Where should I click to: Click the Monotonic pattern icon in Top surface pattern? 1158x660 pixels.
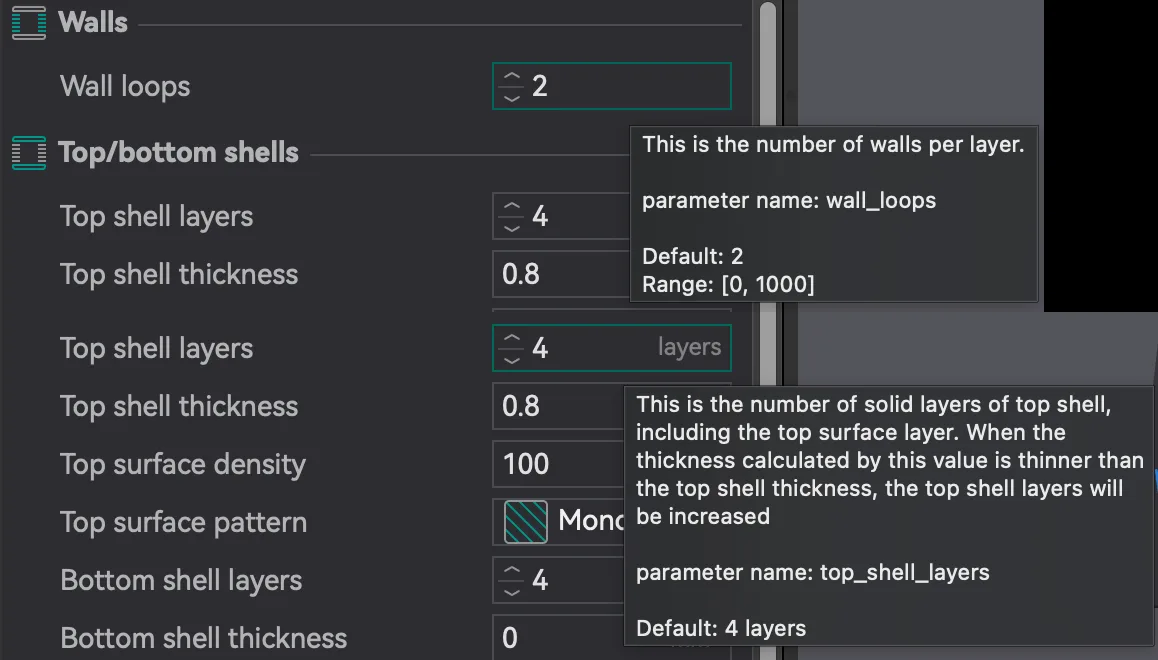[x=526, y=522]
